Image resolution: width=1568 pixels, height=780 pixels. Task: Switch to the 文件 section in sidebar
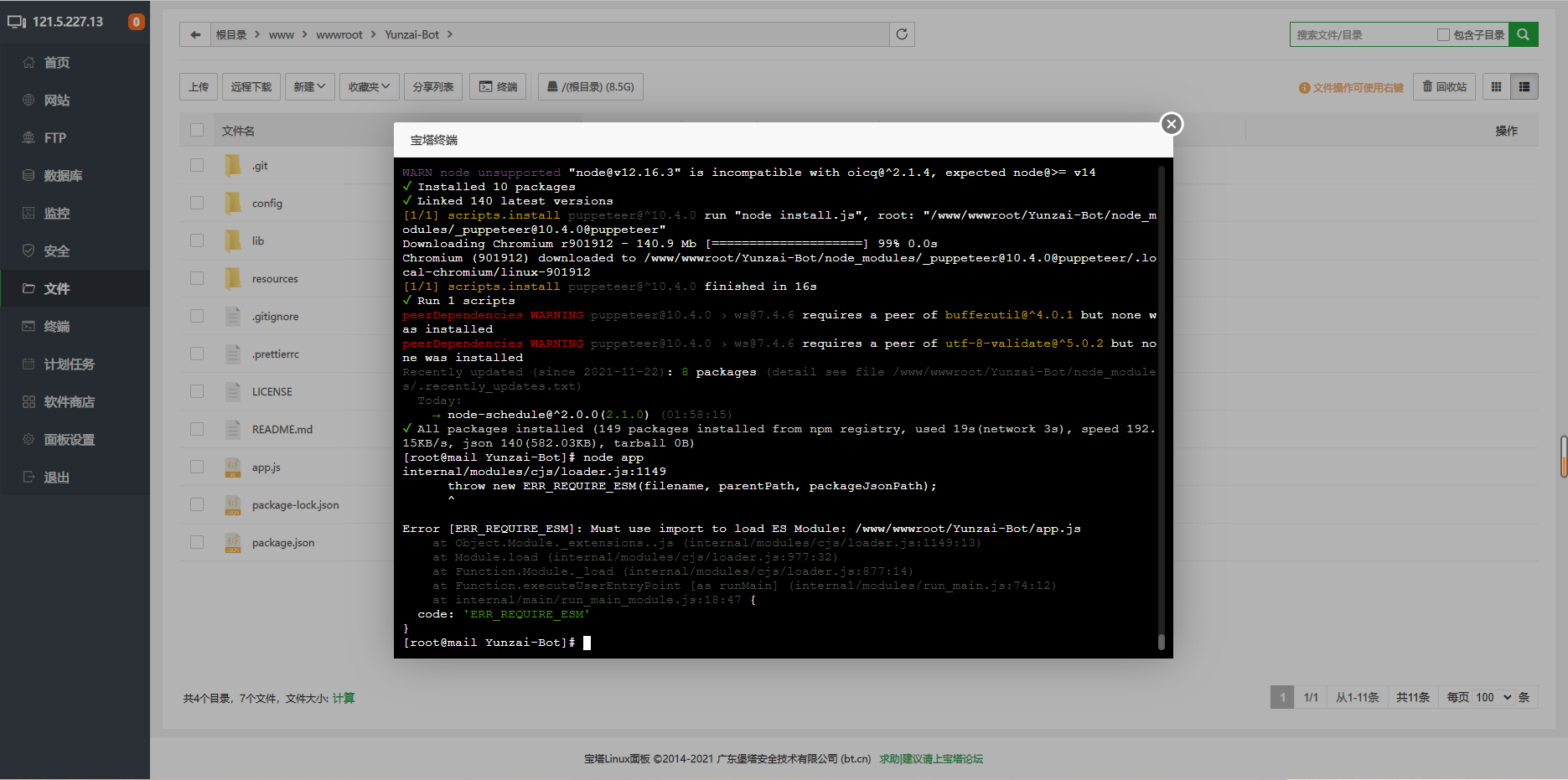point(55,288)
